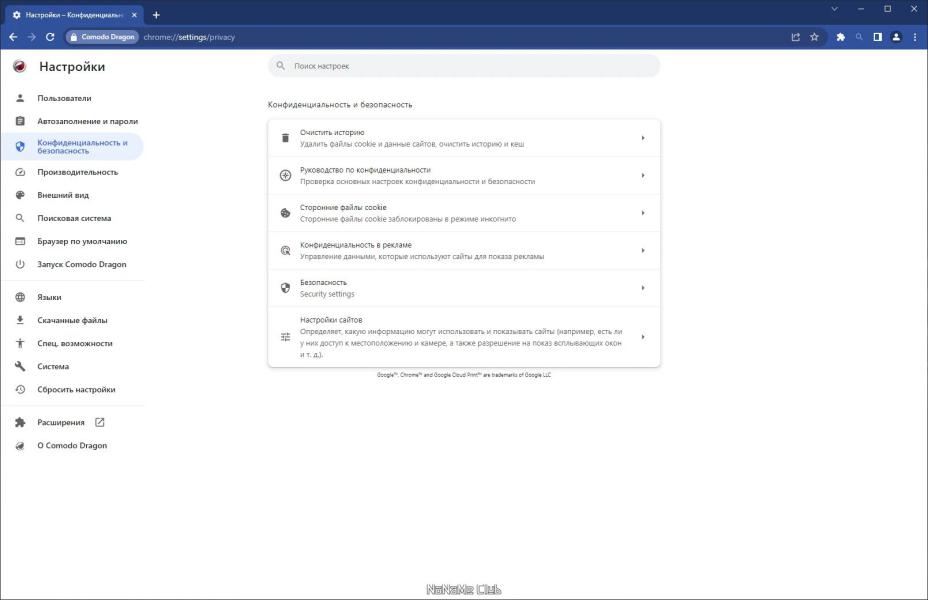The width and height of the screenshot is (928, 600).
Task: Open the tab search chevron in title bar
Action: (x=834, y=9)
